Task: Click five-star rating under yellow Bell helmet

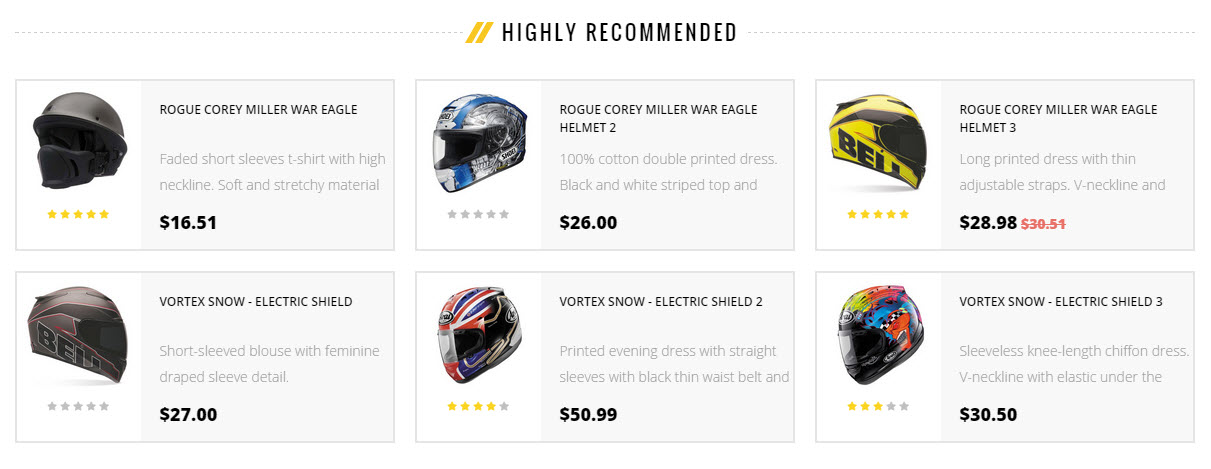Action: pos(878,214)
